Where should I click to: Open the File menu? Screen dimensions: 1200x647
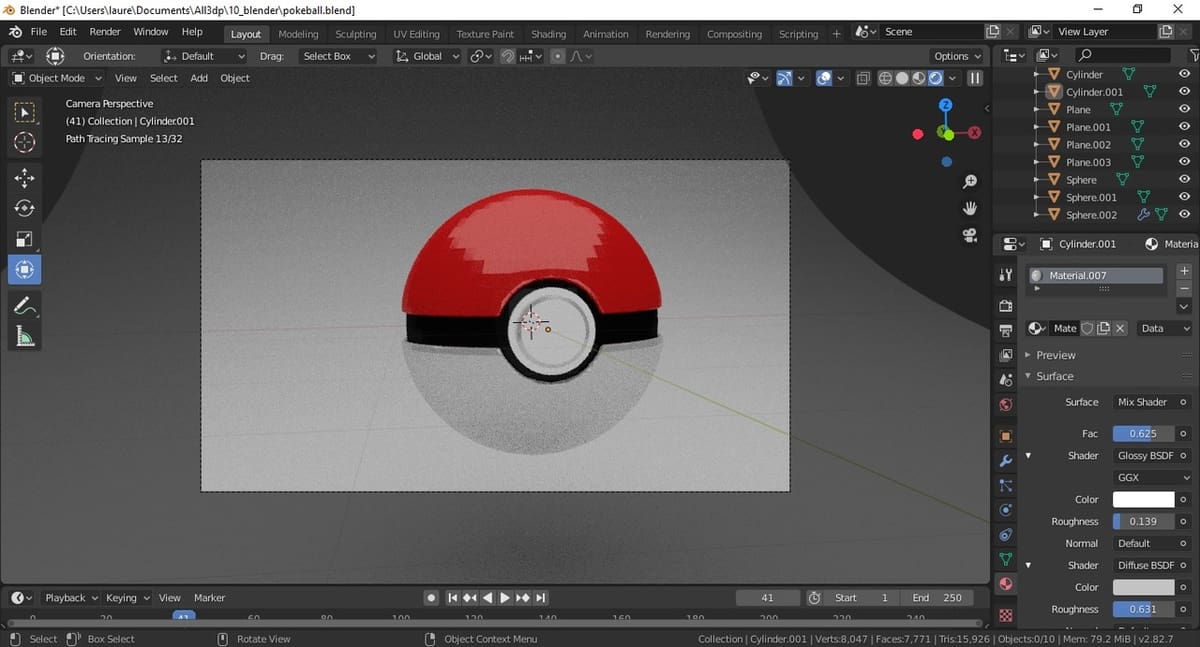pyautogui.click(x=39, y=32)
